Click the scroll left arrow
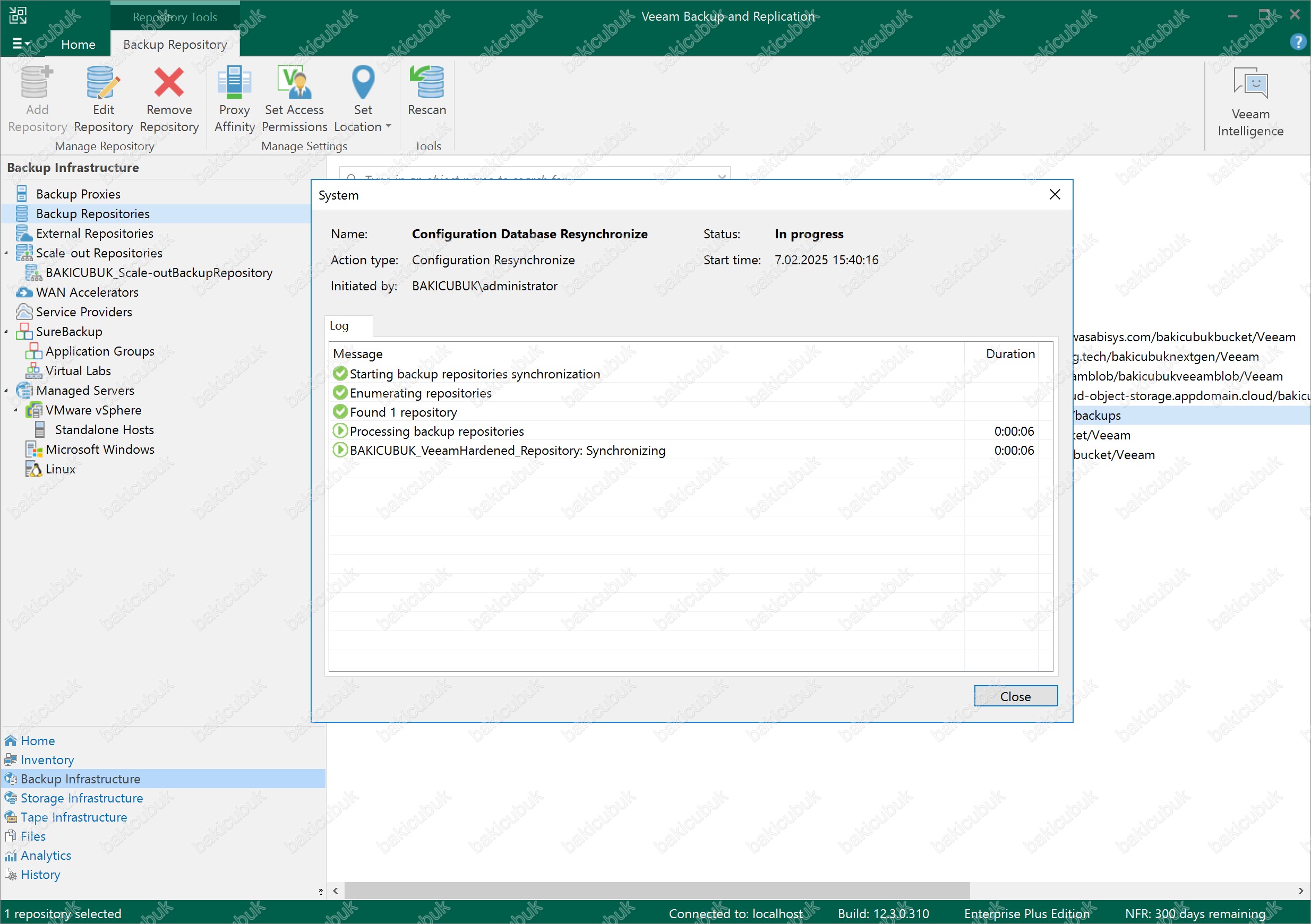The image size is (1311, 924). [x=336, y=891]
